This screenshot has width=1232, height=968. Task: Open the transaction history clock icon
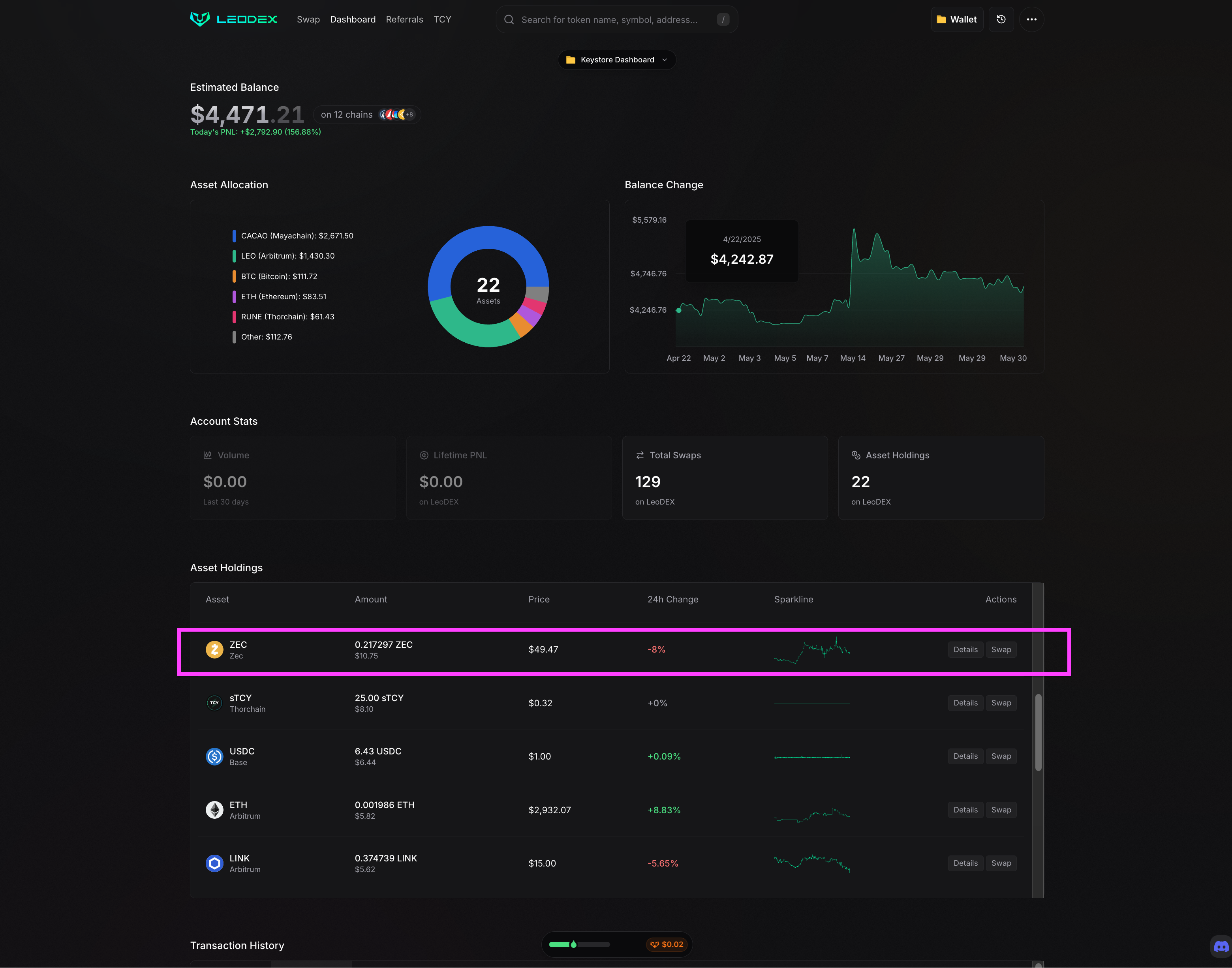coord(1001,19)
